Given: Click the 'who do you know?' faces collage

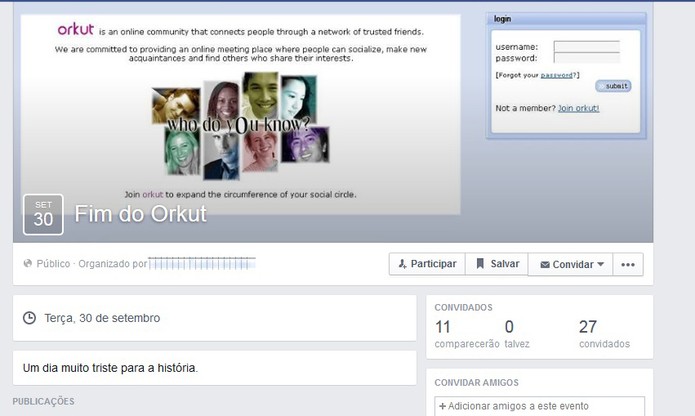Looking at the screenshot, I should click(241, 125).
